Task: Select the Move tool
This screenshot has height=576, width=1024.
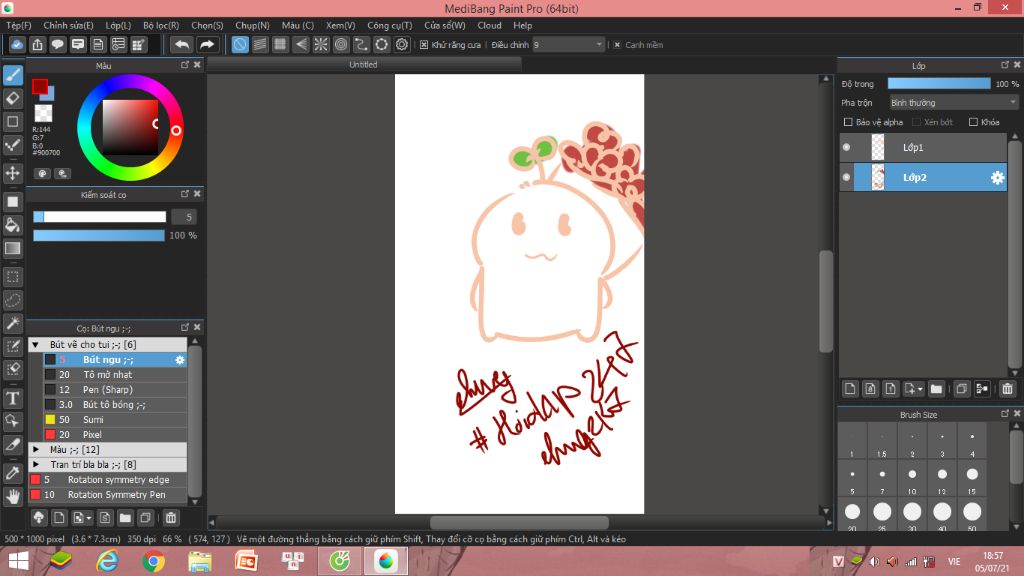Action: click(x=12, y=173)
